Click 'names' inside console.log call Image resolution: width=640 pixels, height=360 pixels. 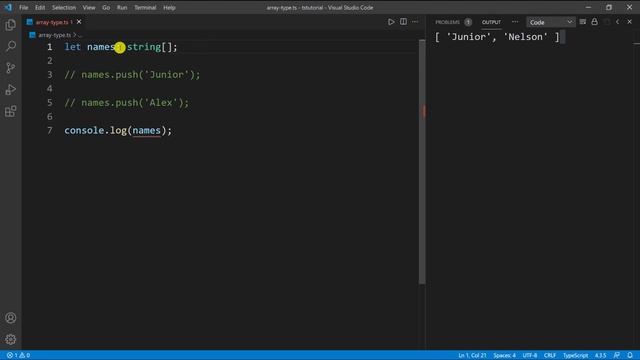(x=147, y=131)
